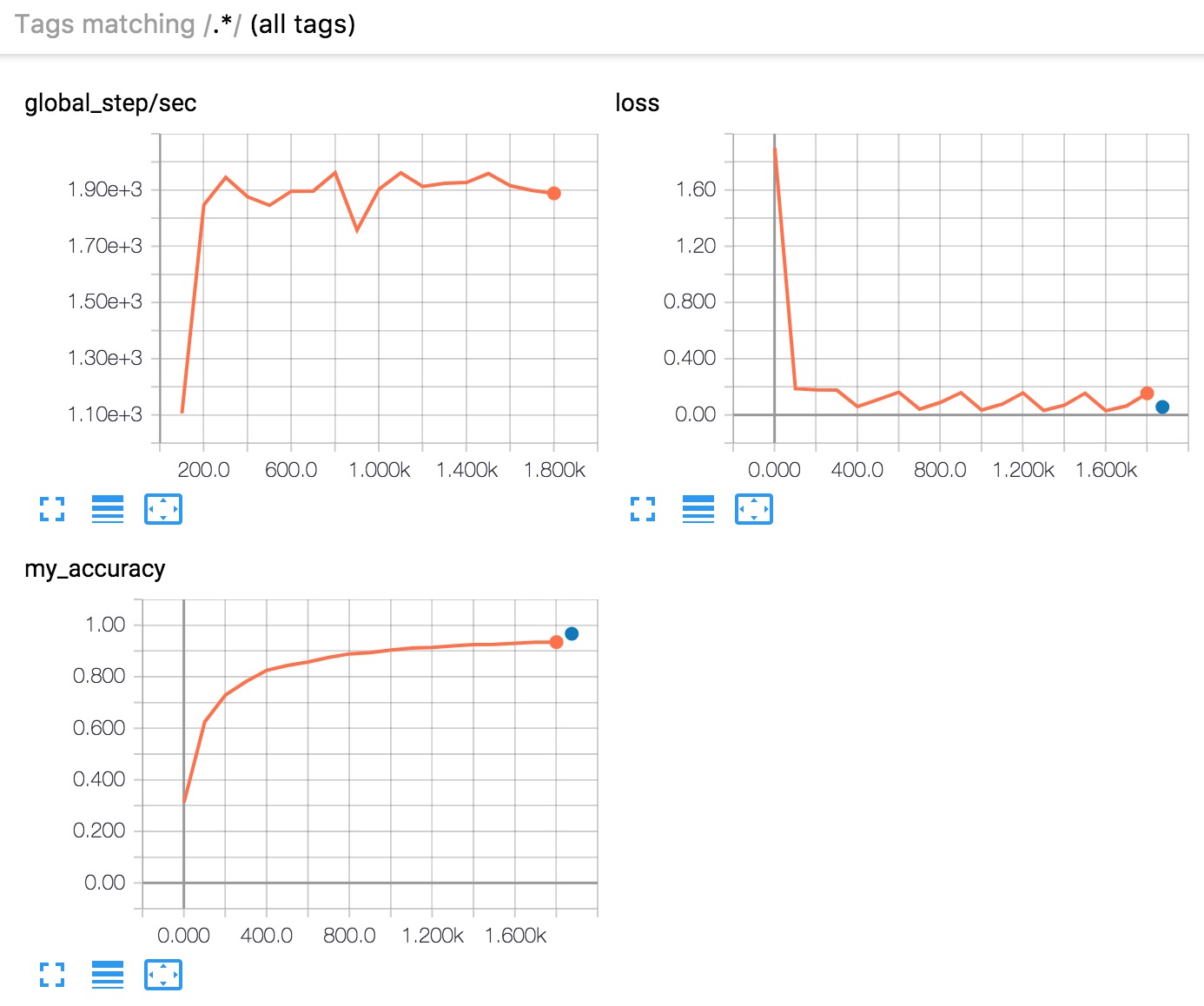Screen dimensions: 1204x1006
Task: Fit domain to data on global_step/sec chart
Action: pos(163,509)
